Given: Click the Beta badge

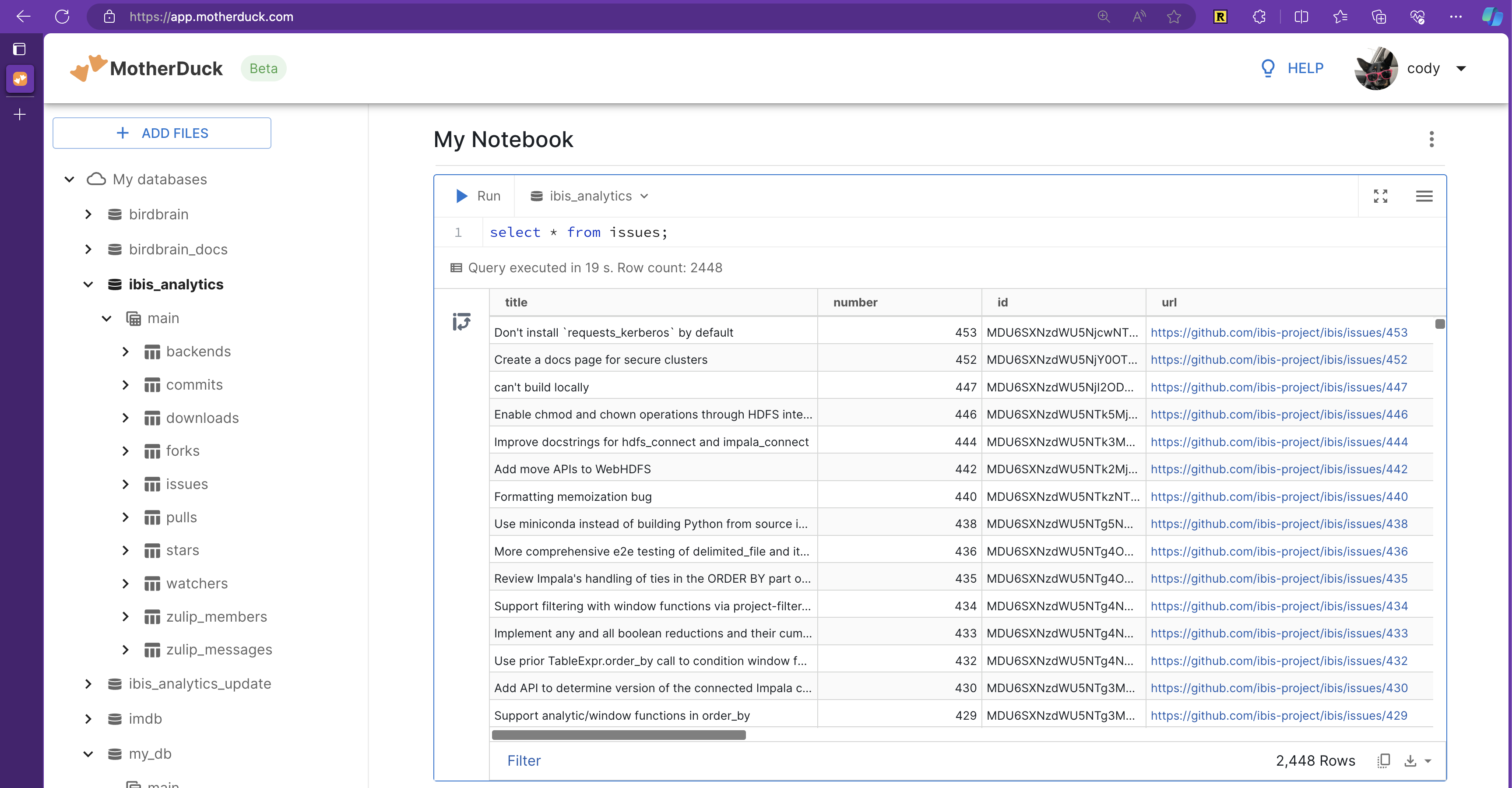Looking at the screenshot, I should pyautogui.click(x=264, y=68).
